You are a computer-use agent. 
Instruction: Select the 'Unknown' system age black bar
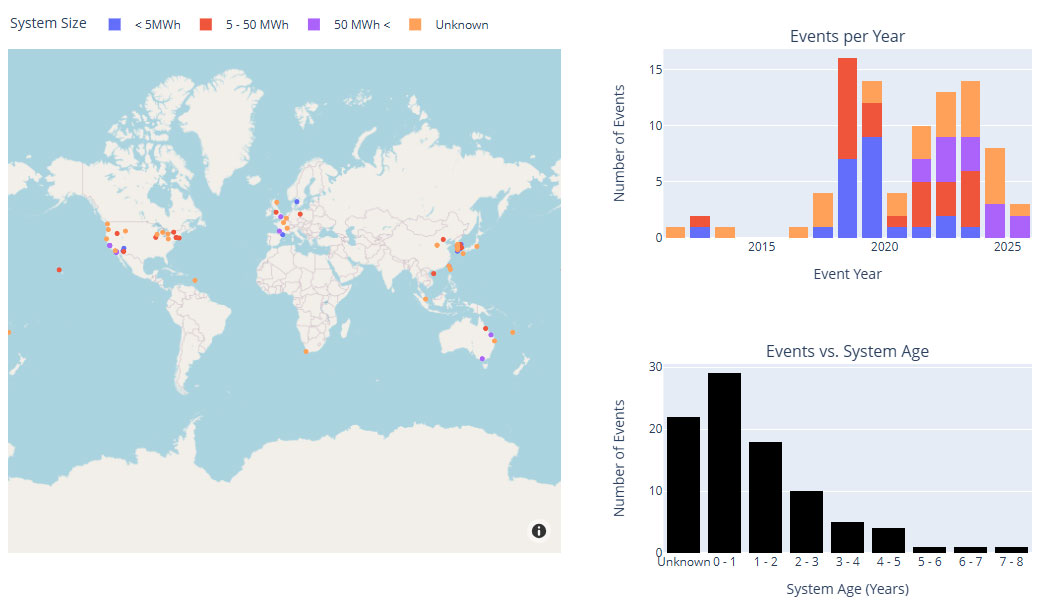coord(683,485)
